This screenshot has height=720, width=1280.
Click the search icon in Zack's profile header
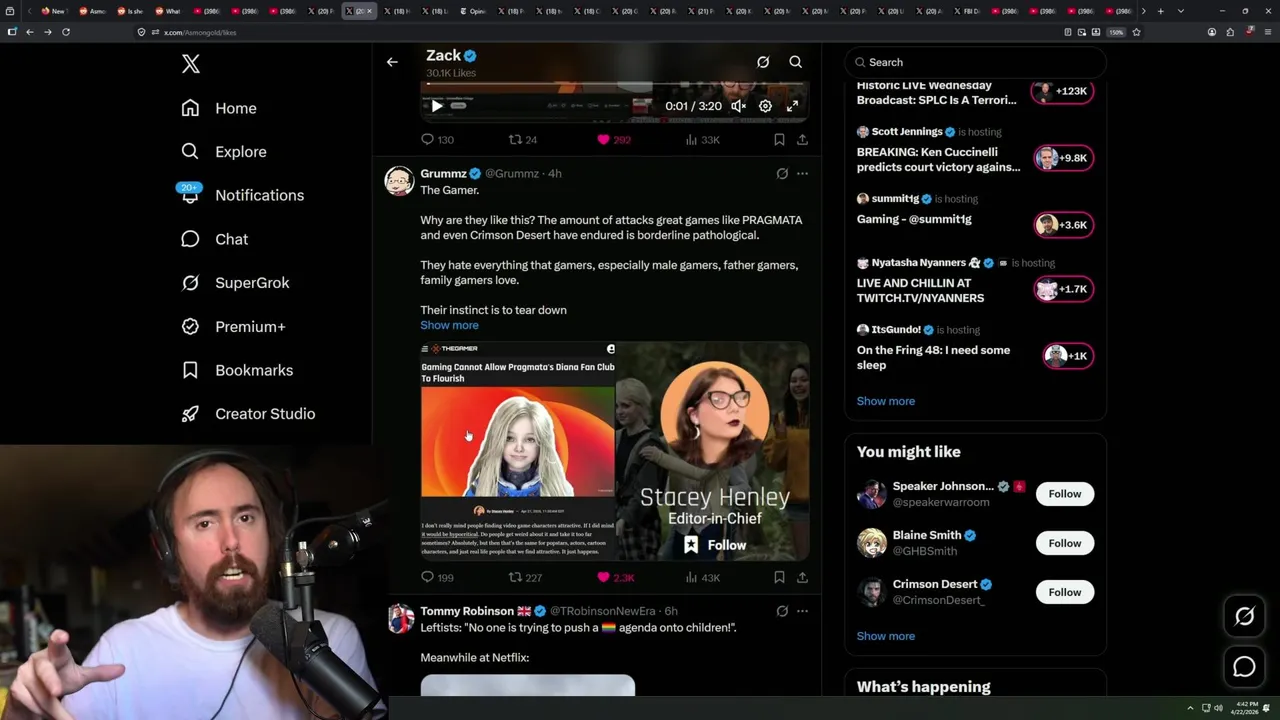point(796,62)
